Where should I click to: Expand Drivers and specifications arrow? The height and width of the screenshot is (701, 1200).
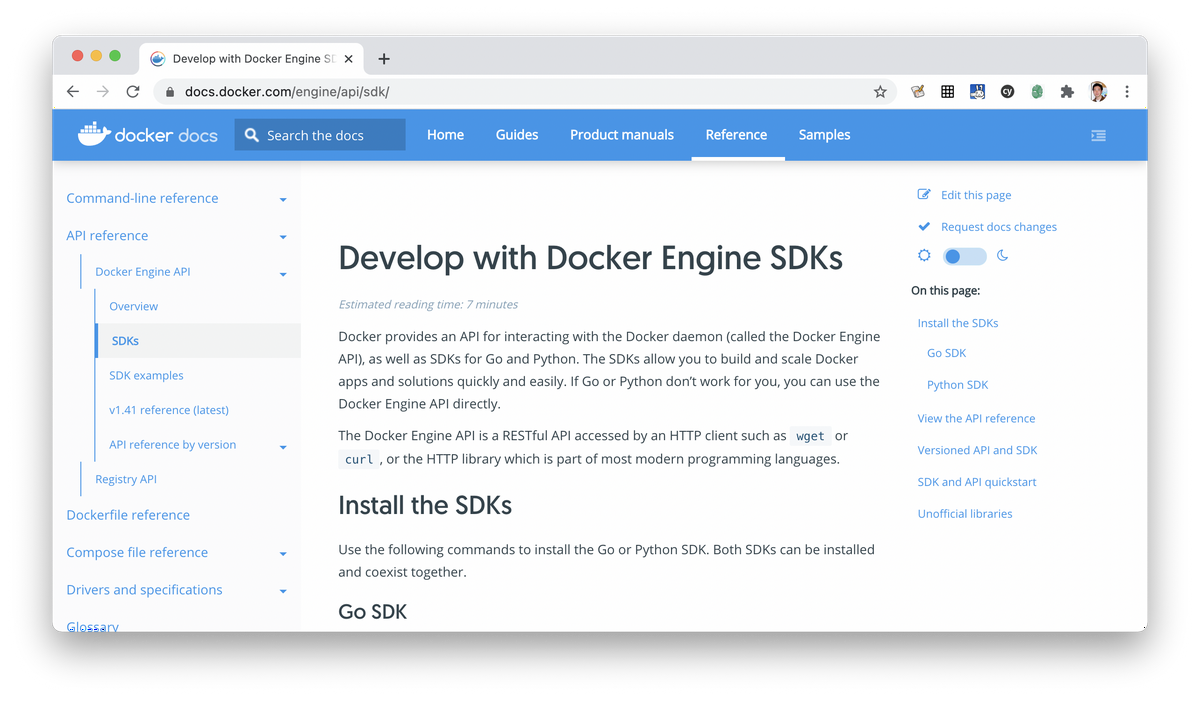[x=283, y=591]
